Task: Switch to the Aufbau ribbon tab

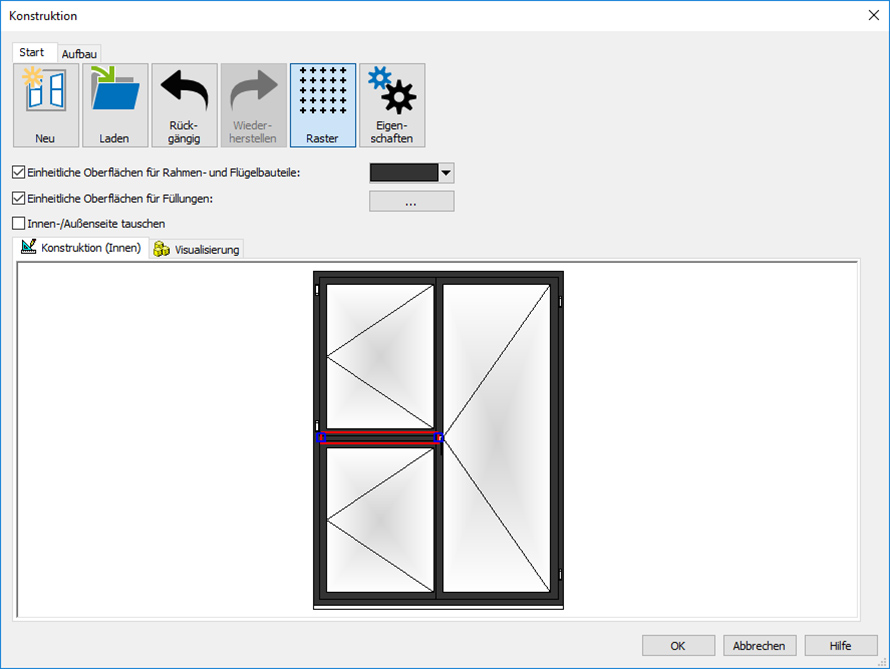Action: (x=79, y=54)
